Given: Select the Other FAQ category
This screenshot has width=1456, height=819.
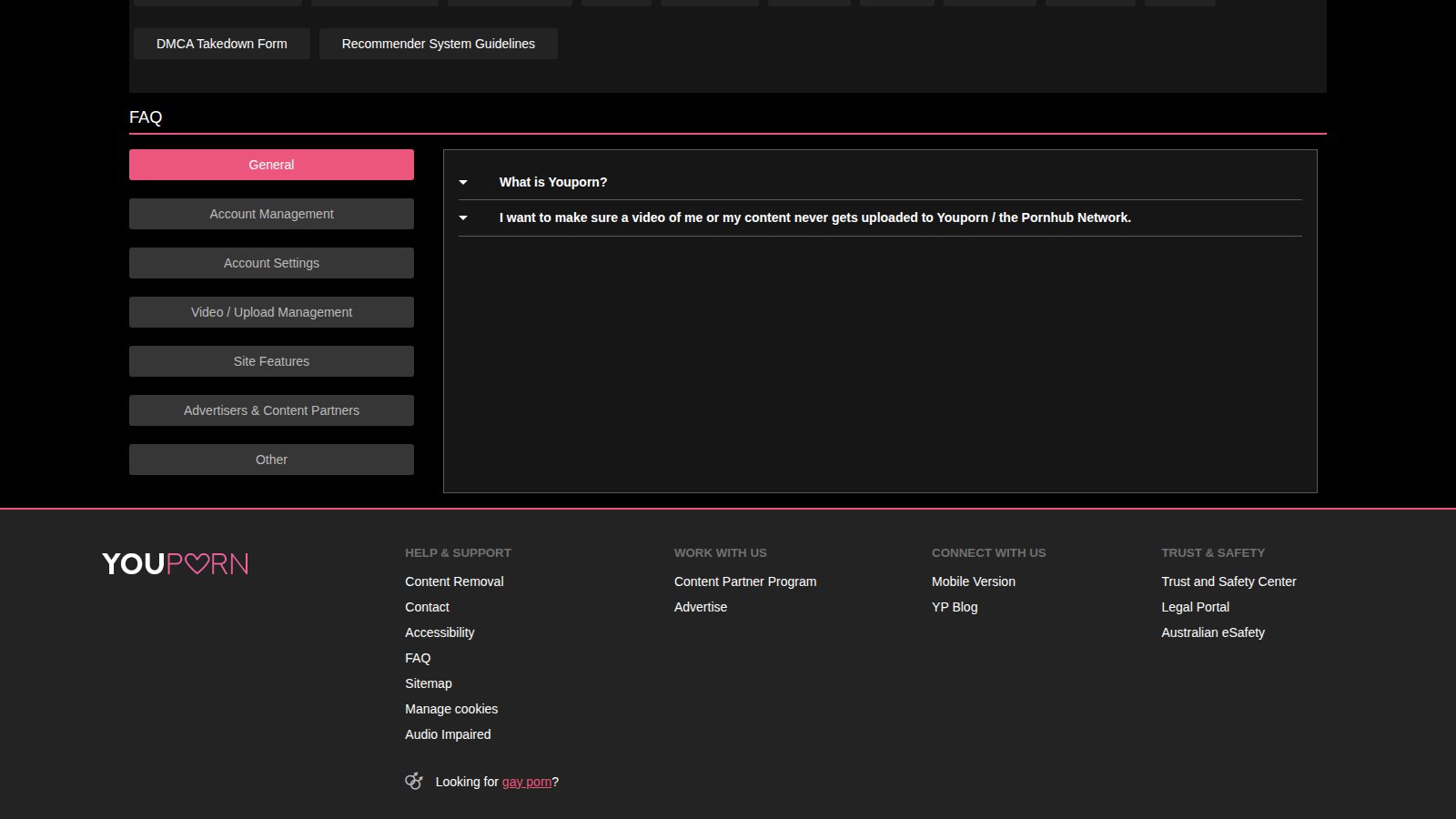Looking at the screenshot, I should click(x=271, y=460).
